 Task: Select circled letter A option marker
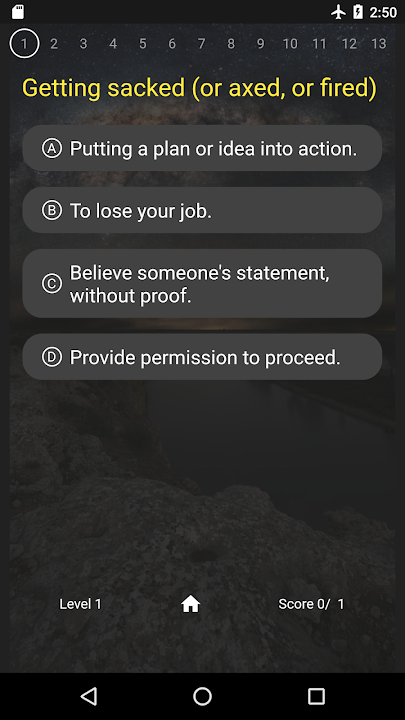coord(52,148)
